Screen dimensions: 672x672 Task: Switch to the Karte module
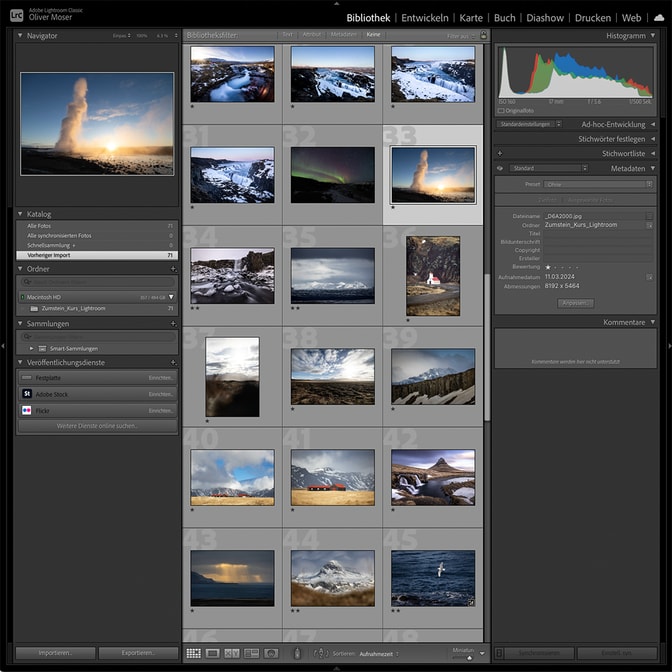pos(471,18)
